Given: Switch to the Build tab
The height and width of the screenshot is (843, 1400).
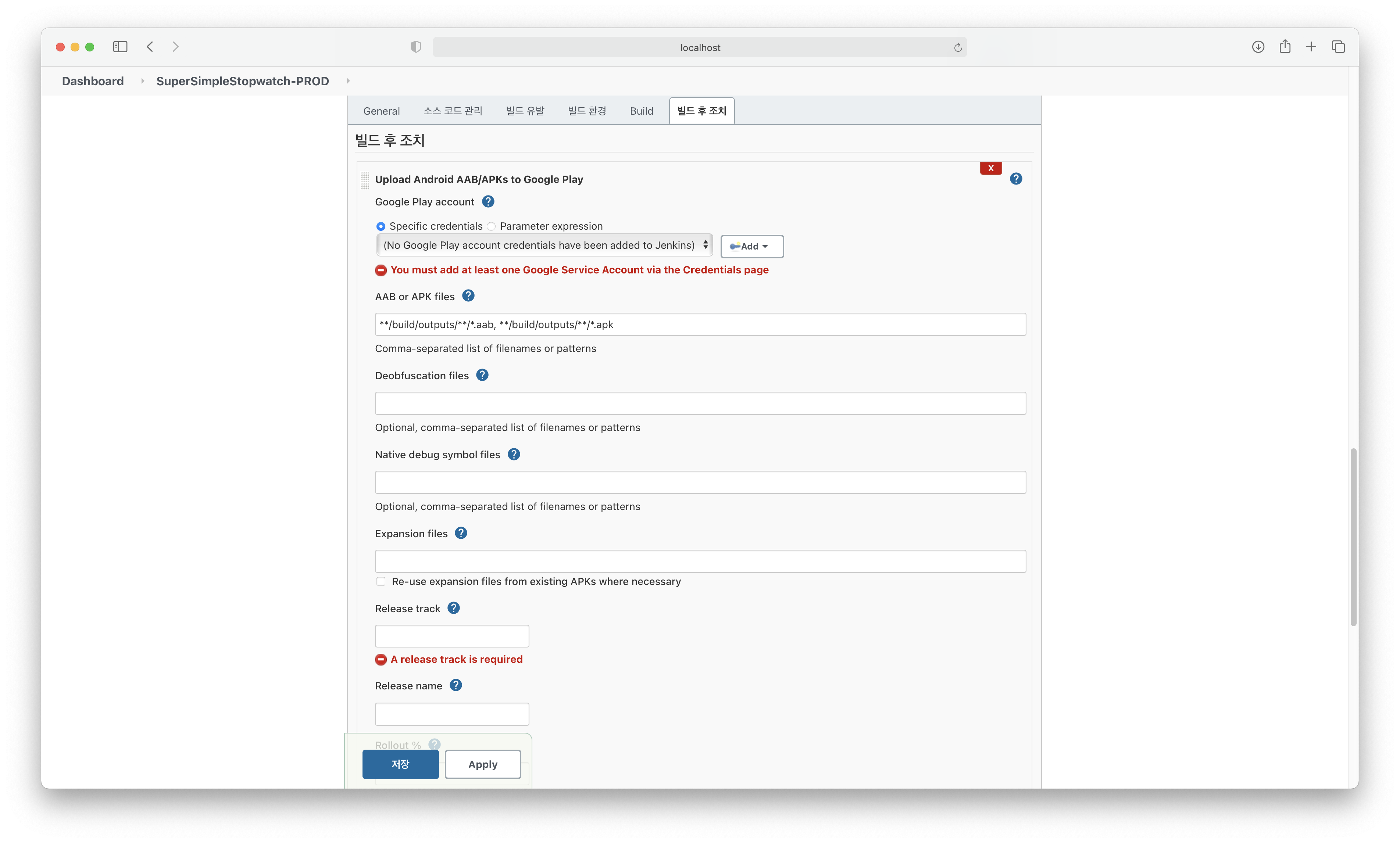Looking at the screenshot, I should pyautogui.click(x=641, y=111).
